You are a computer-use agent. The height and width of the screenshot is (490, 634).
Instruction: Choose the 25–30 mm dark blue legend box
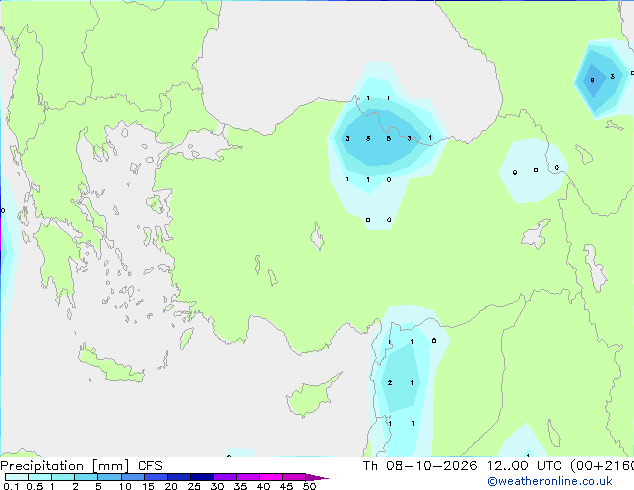(x=202, y=477)
